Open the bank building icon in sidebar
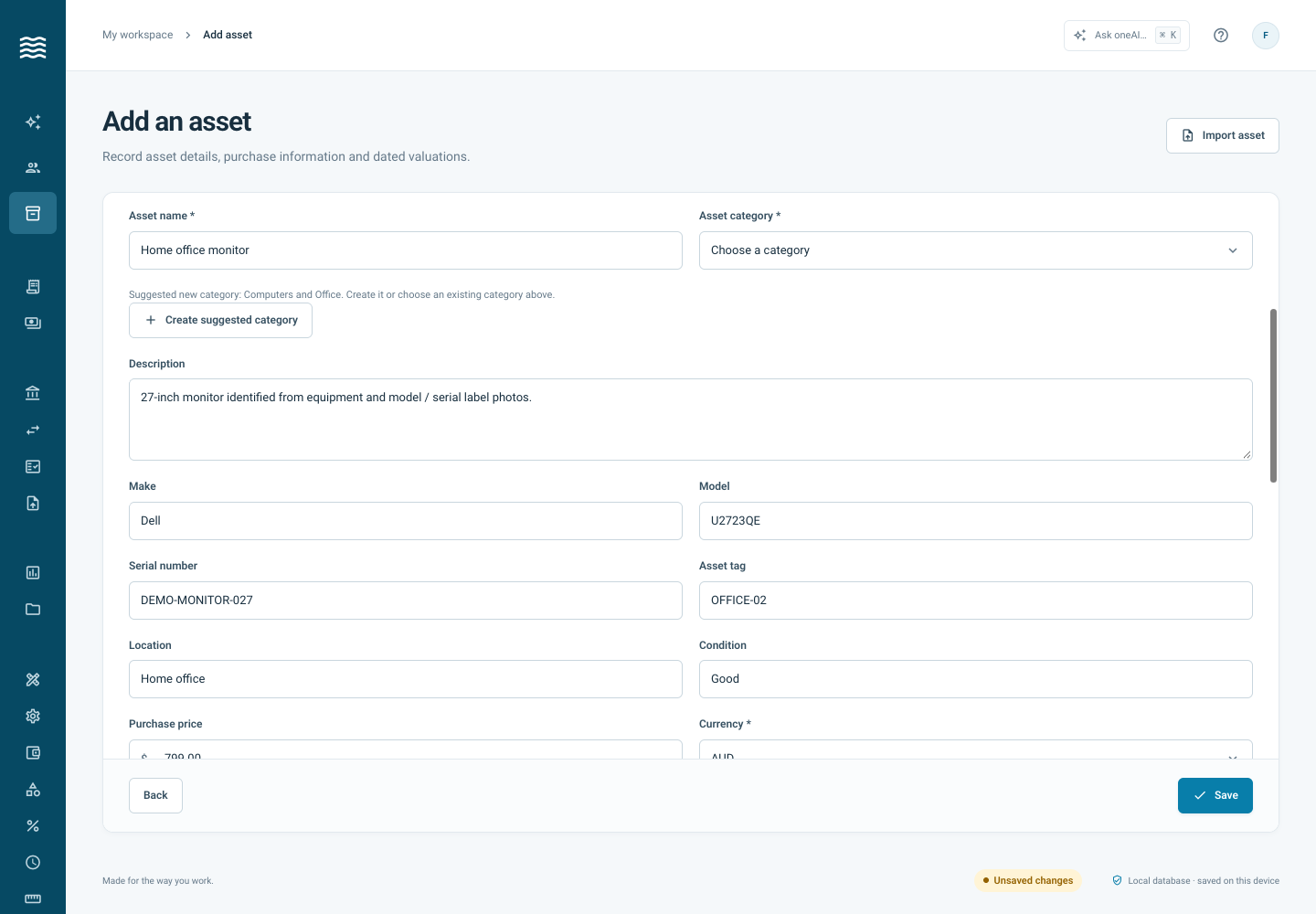 (33, 393)
